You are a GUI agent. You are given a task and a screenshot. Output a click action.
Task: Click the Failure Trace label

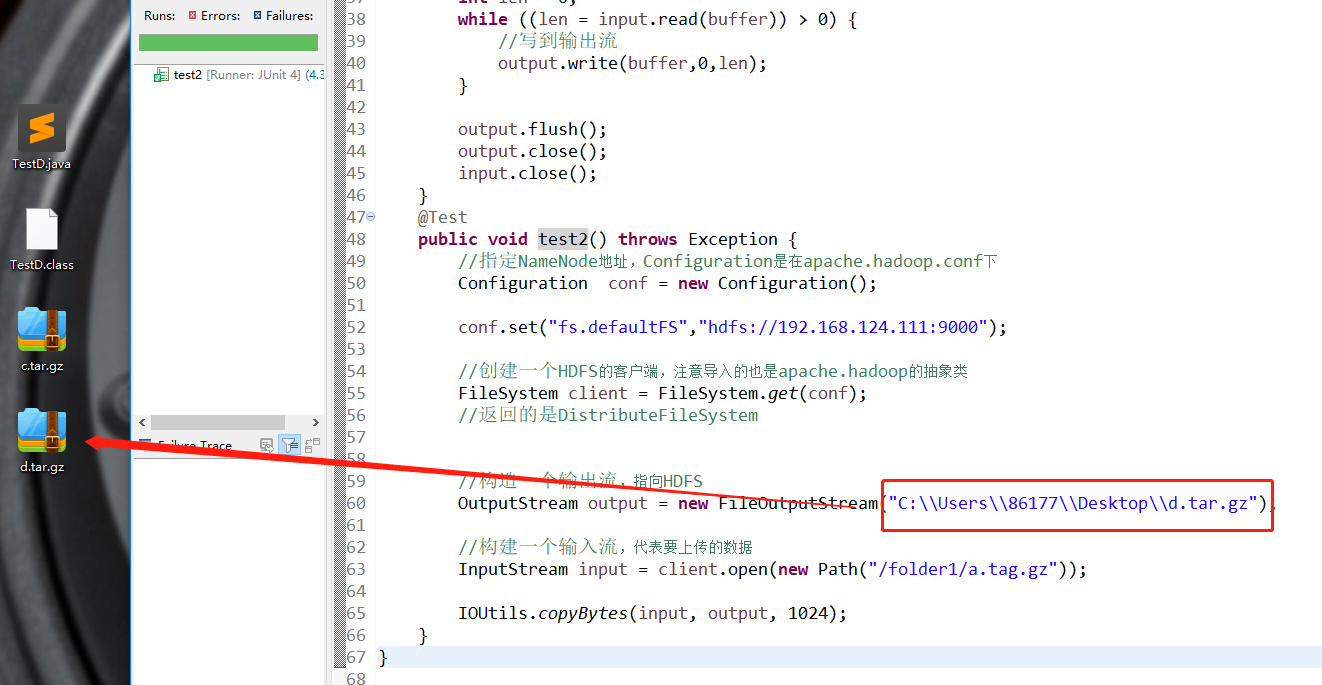click(195, 446)
